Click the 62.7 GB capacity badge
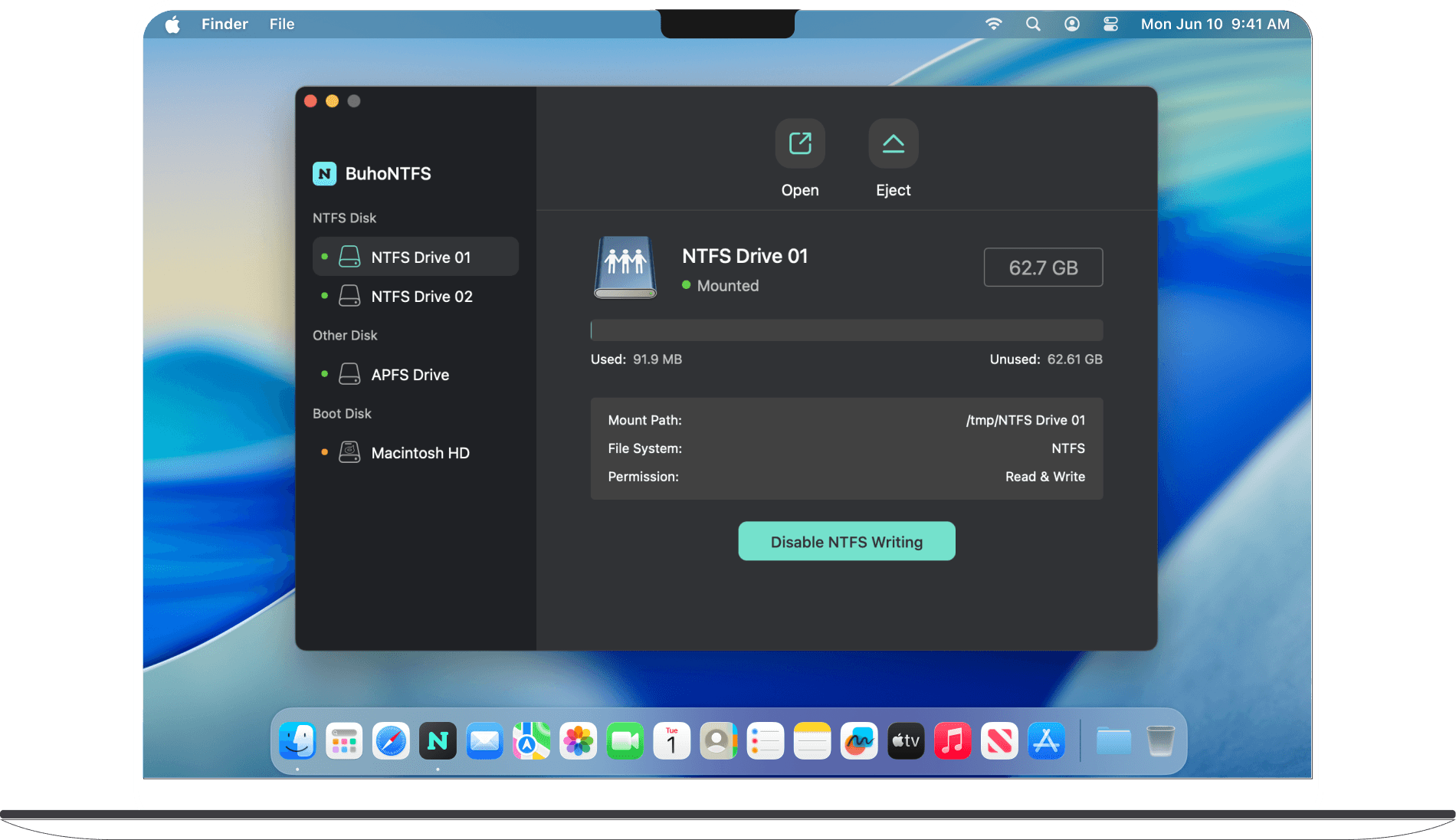1456x840 pixels. [1043, 267]
